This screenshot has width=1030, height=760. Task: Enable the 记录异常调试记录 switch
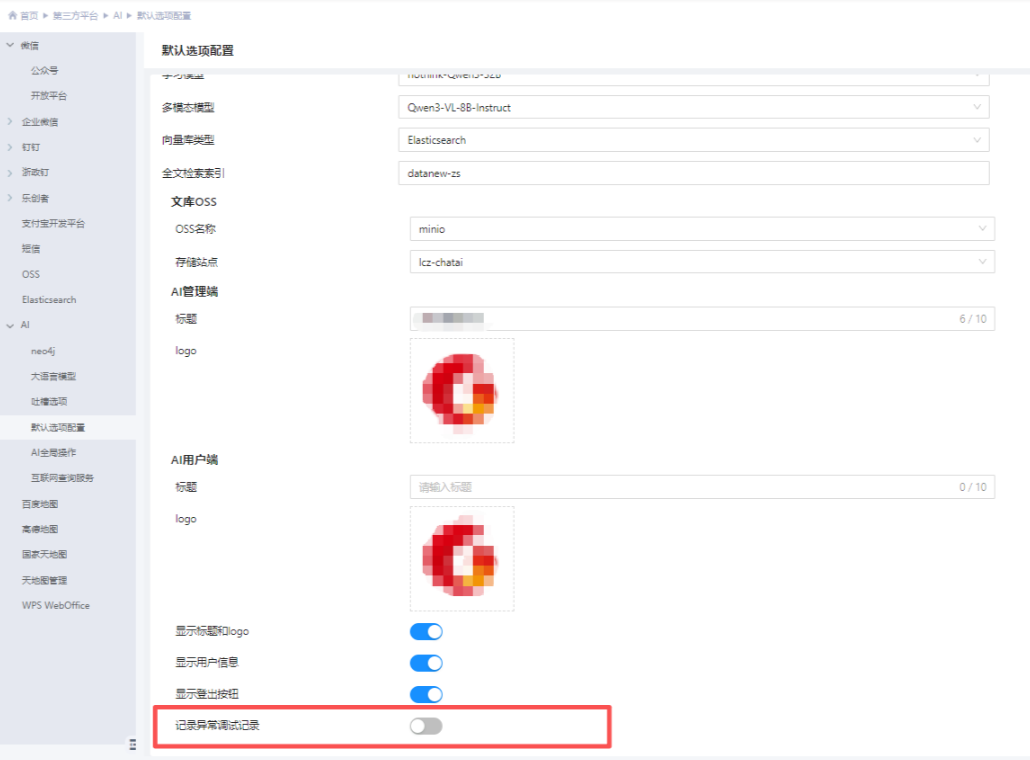pos(426,726)
